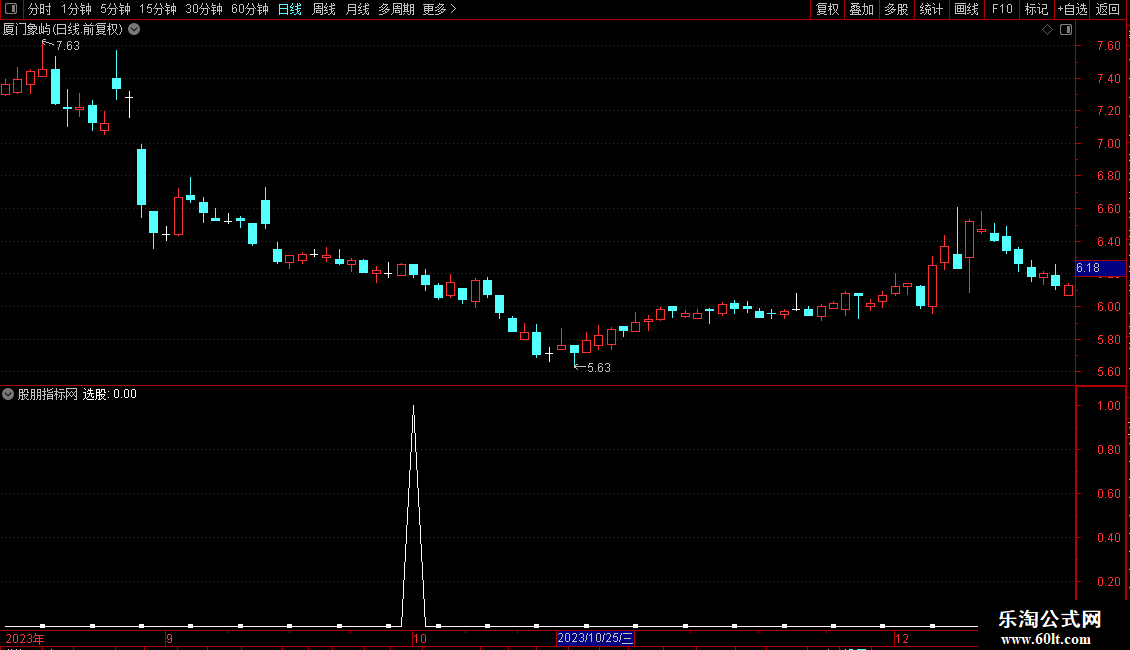Click the 7.00 price axis label
1130x650 pixels.
click(1108, 143)
